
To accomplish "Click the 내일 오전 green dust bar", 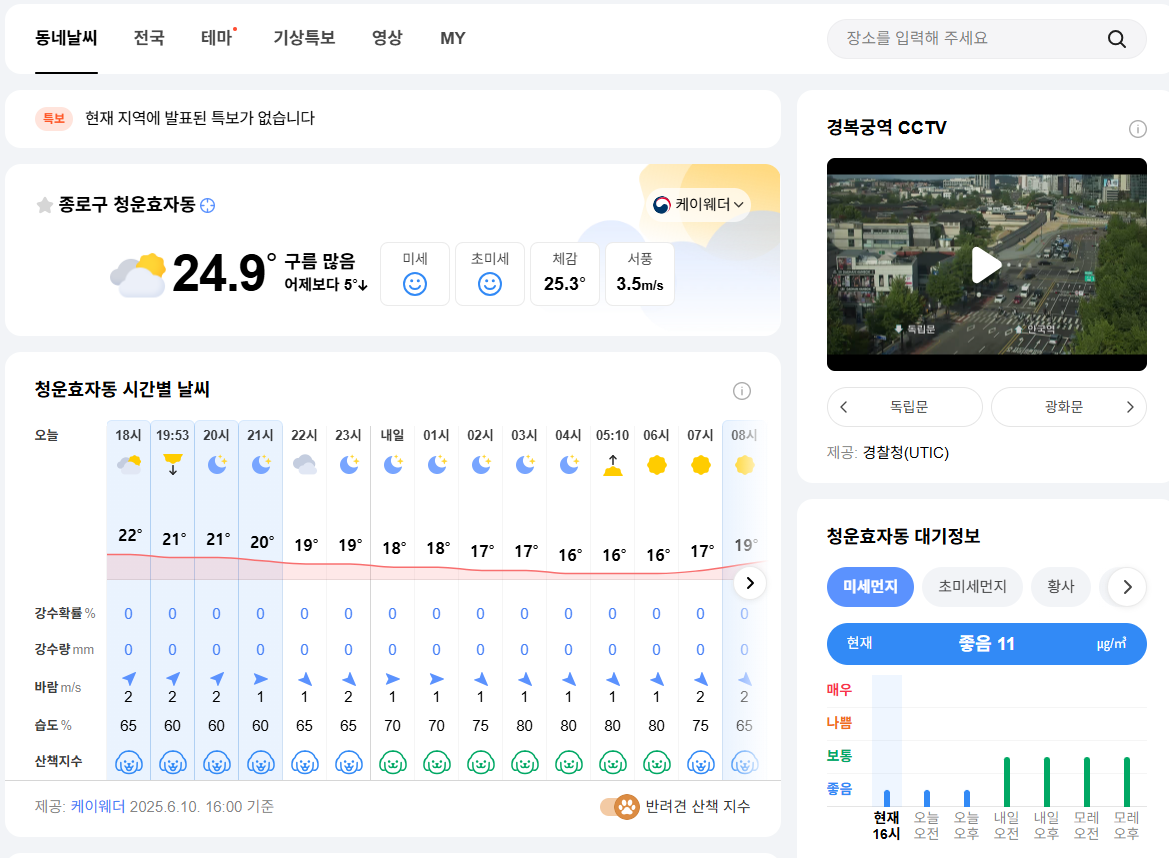I will click(1006, 781).
